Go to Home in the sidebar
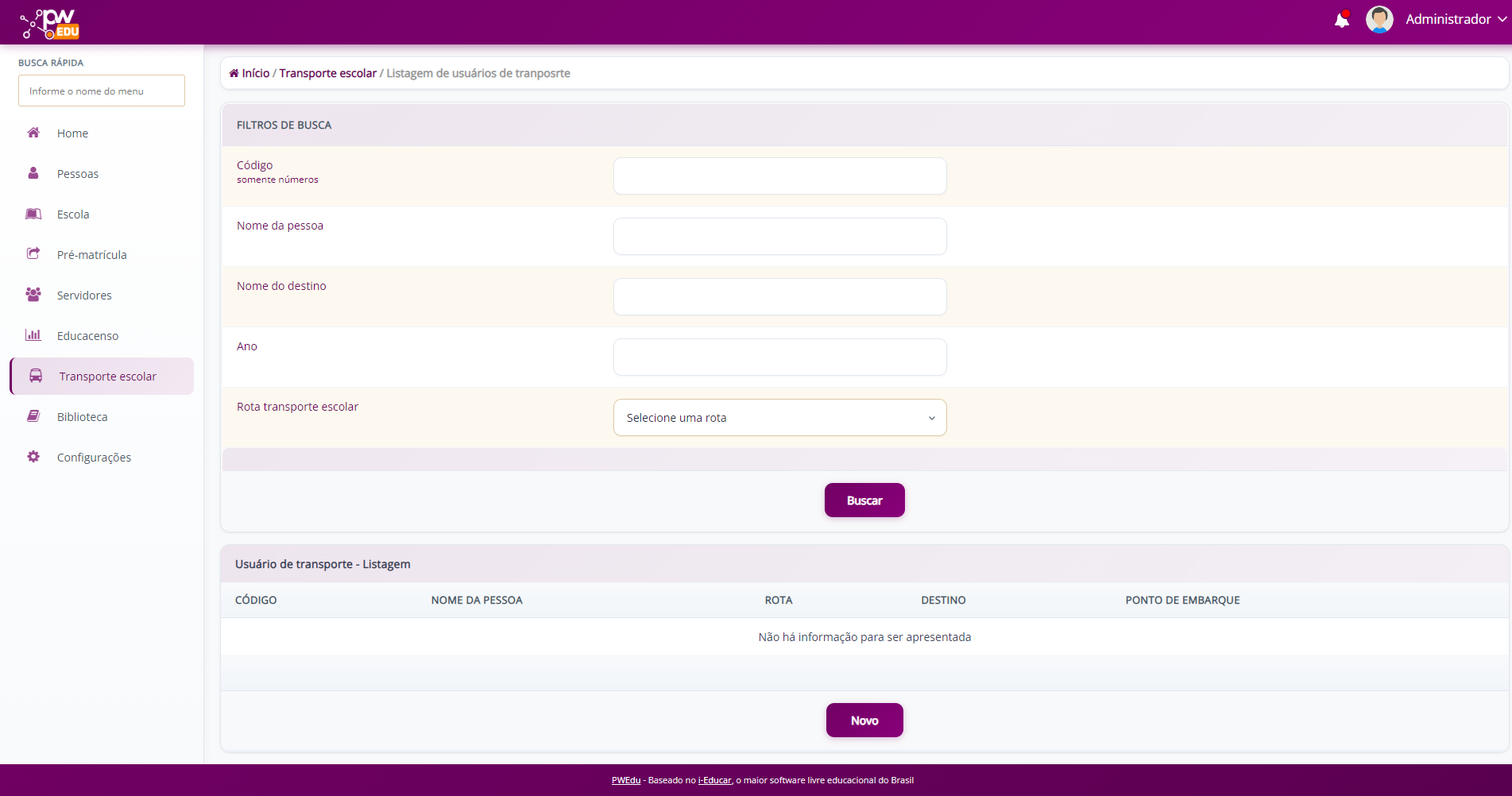The height and width of the screenshot is (796, 1512). tap(72, 133)
